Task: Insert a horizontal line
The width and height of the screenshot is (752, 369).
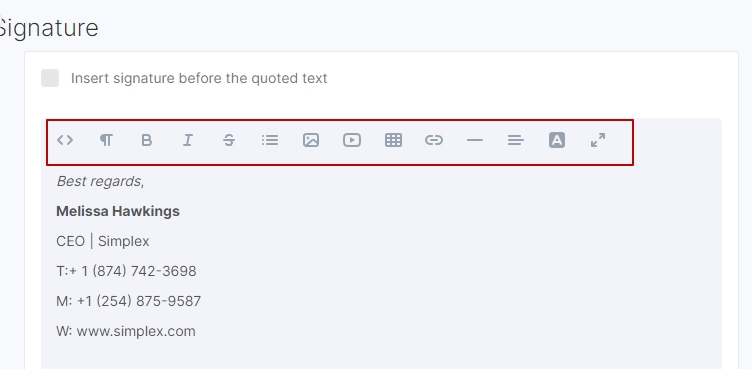Action: coord(475,140)
